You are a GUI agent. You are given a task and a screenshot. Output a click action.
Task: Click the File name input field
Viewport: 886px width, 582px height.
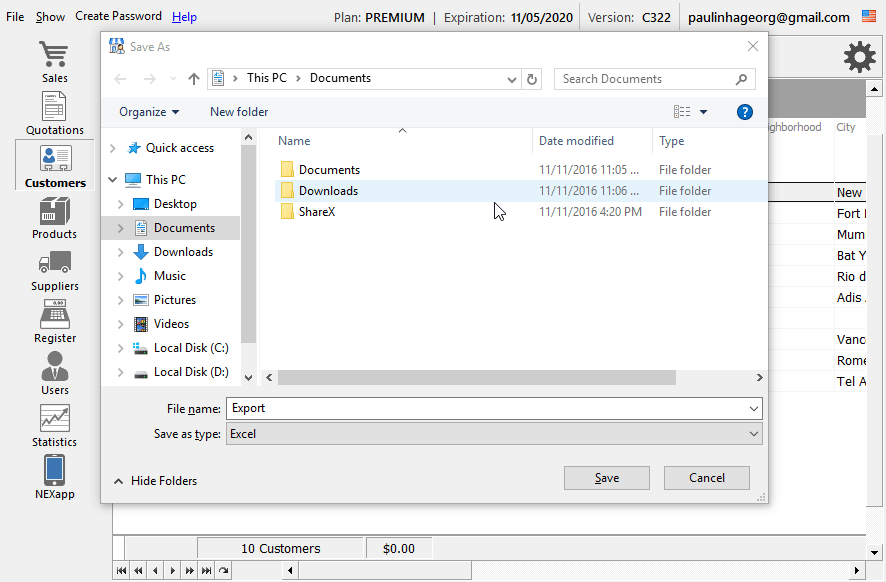[485, 408]
